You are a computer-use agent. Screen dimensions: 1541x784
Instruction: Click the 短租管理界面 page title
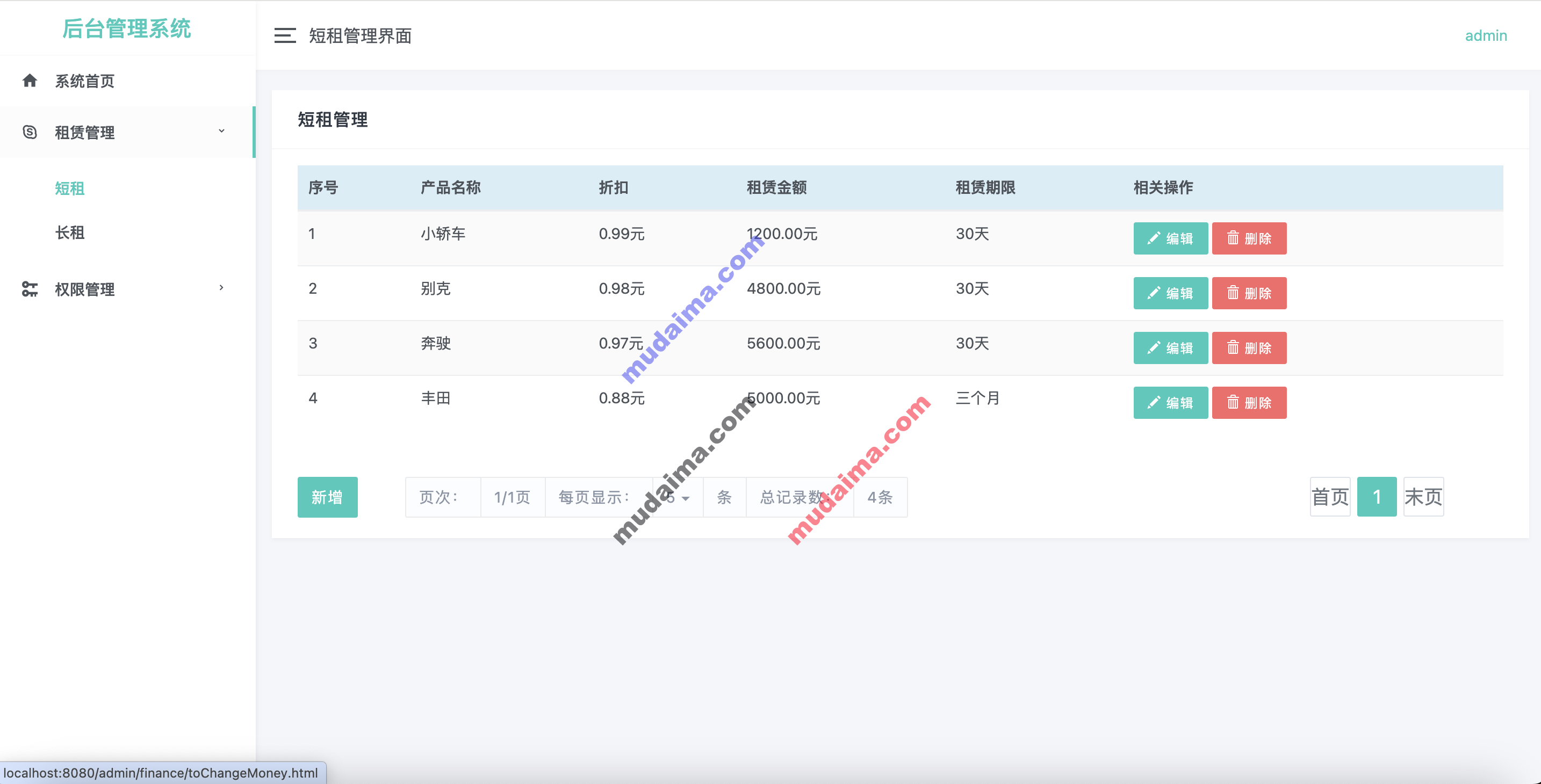point(361,36)
